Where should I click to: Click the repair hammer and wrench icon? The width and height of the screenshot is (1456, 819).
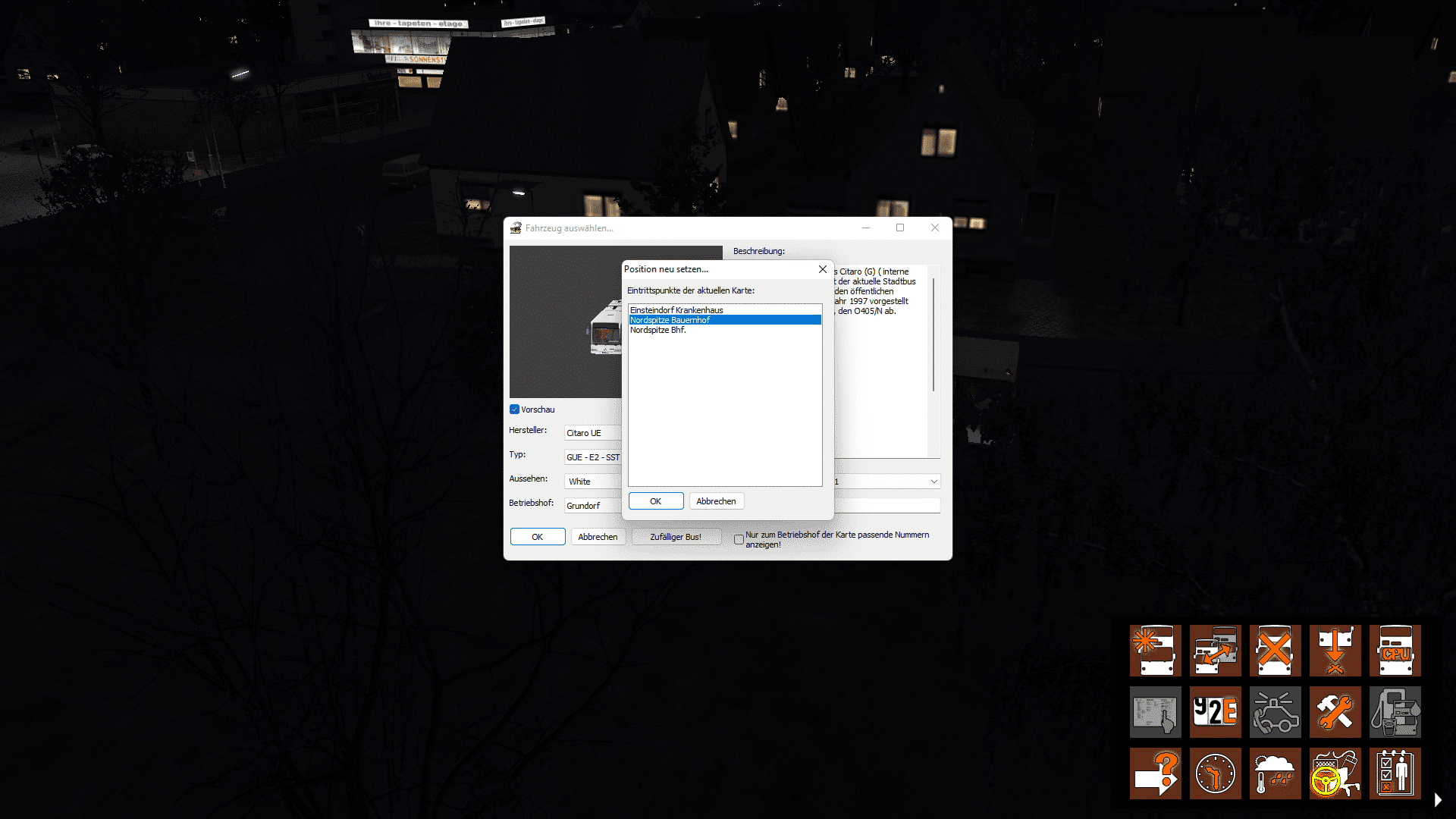pos(1335,711)
